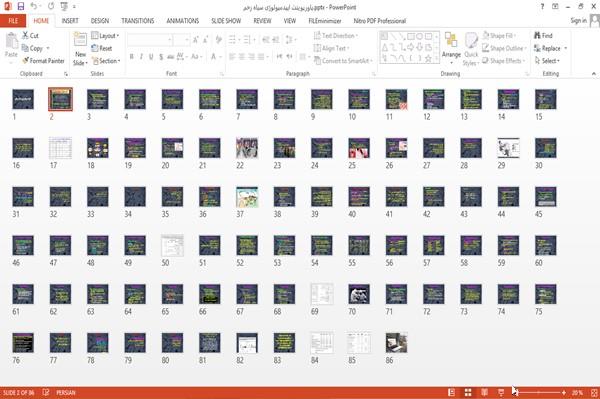Click the Numbering list icon

247,40
